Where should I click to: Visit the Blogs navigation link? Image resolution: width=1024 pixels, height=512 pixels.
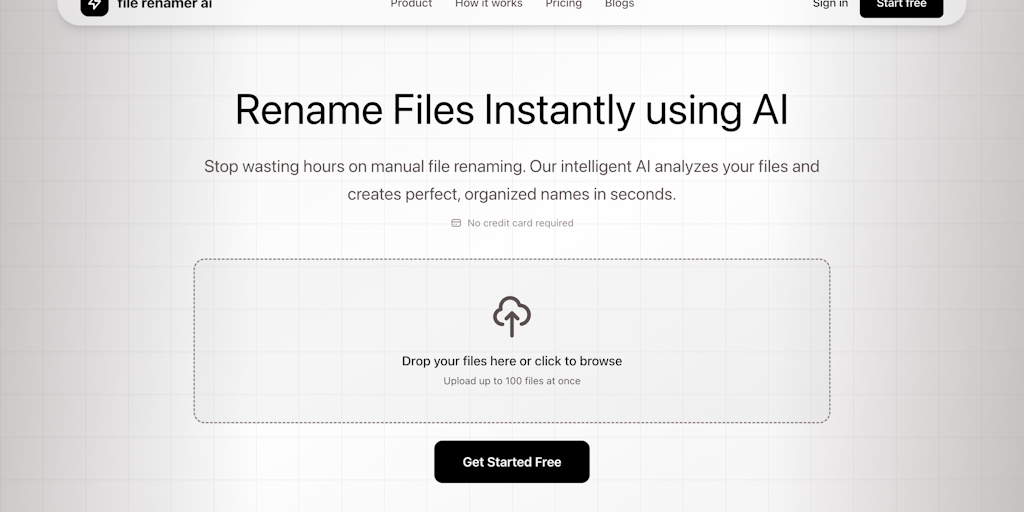click(x=619, y=5)
